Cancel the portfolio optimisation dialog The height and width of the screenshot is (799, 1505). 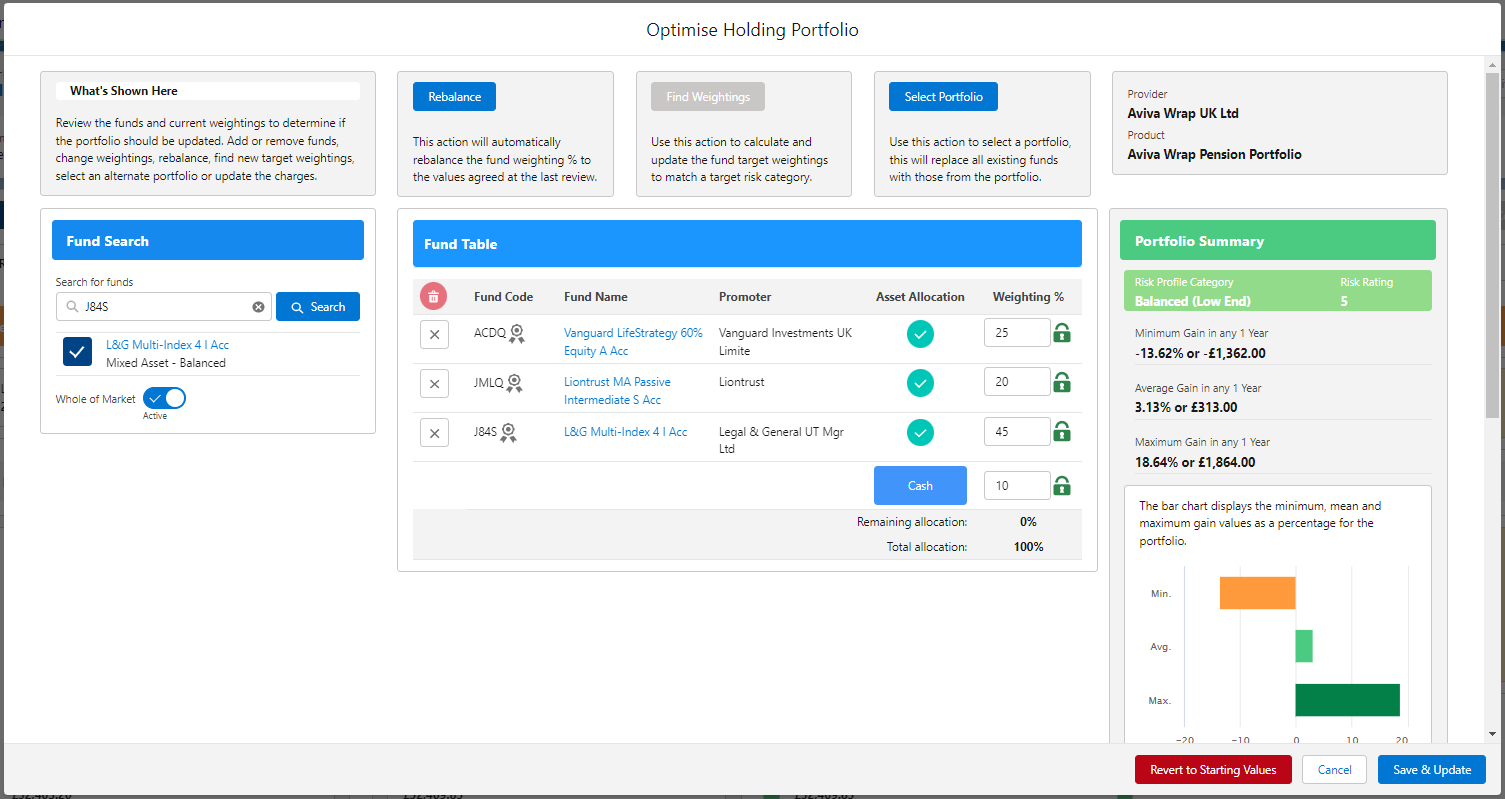[x=1334, y=770]
